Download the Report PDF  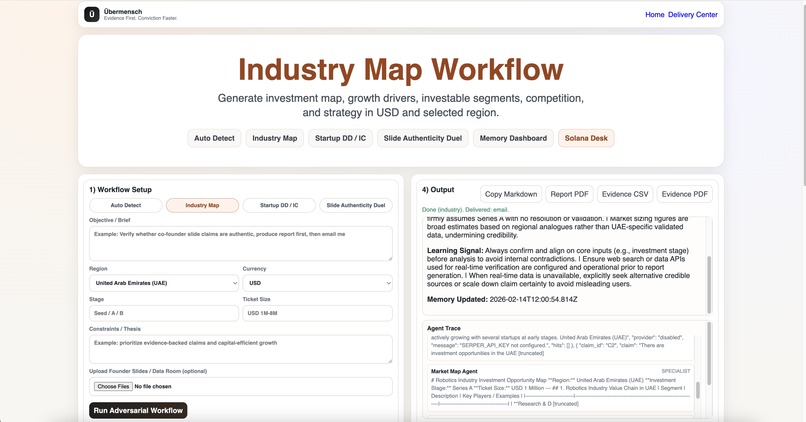pos(569,194)
